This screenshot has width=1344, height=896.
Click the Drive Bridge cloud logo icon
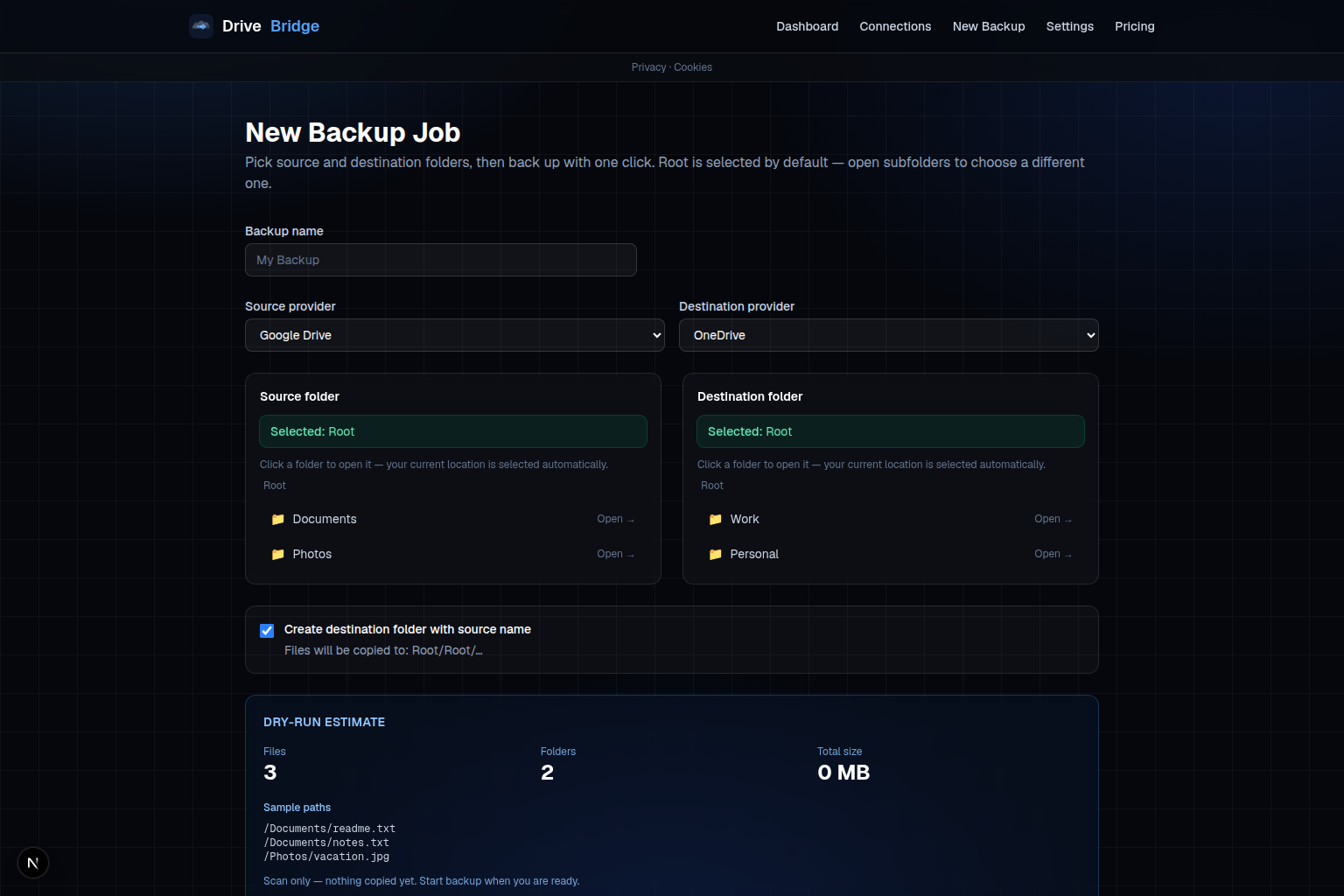tap(201, 26)
